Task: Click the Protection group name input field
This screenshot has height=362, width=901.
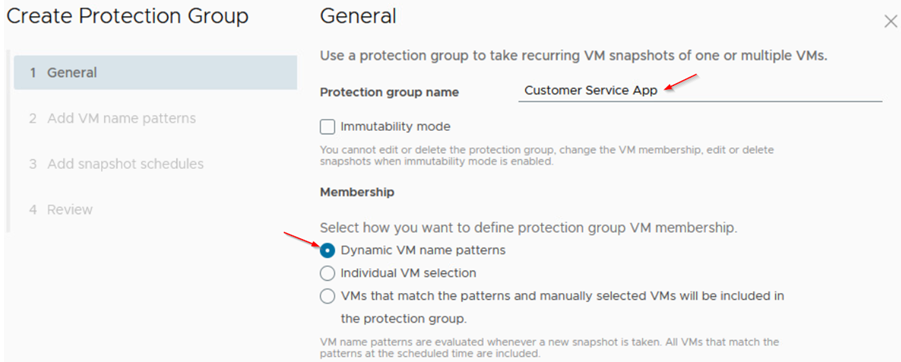Action: (700, 90)
